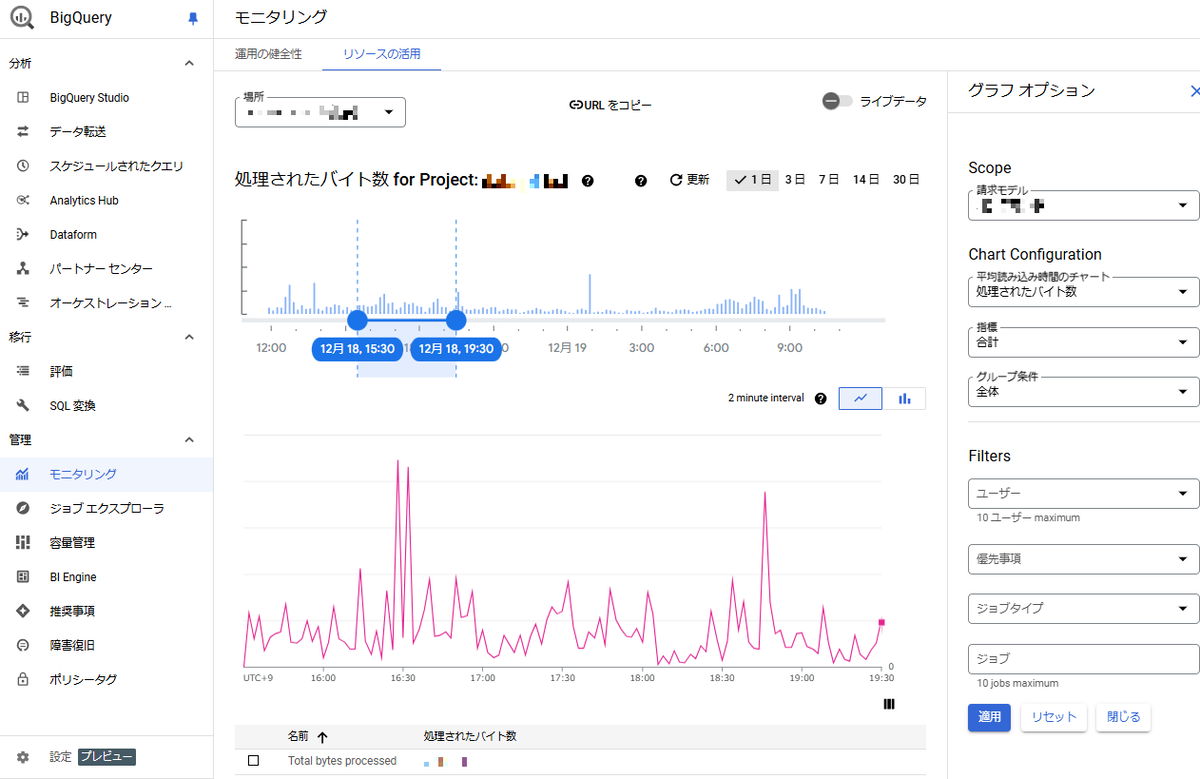This screenshot has width=1200, height=779.
Task: Select the 30 日 time range
Action: [906, 180]
